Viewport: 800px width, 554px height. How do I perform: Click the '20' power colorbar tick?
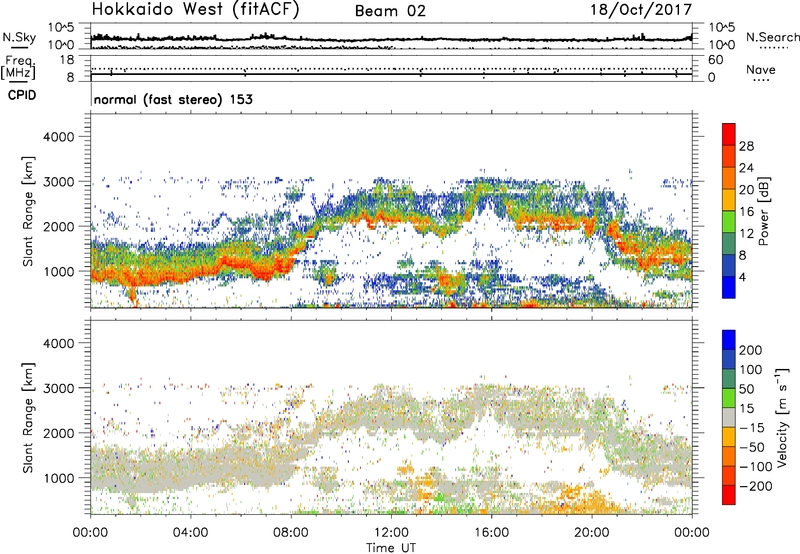coord(746,190)
